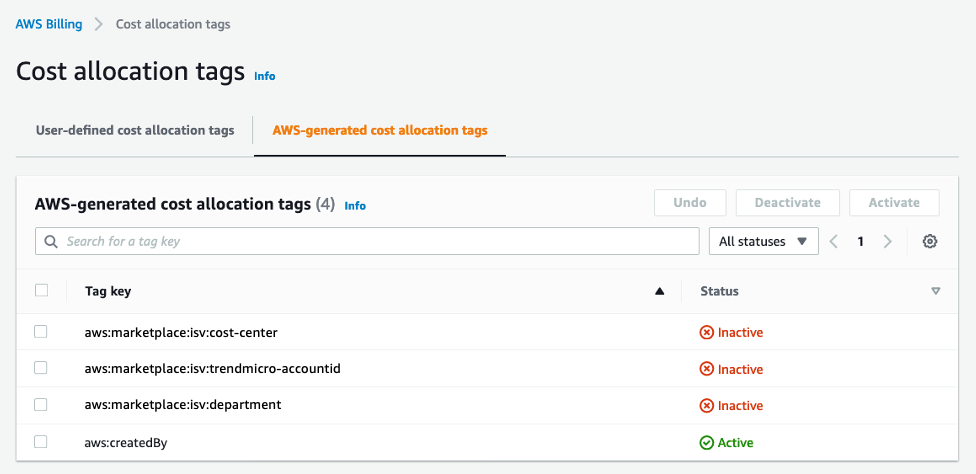
Task: Check the aws:createdBy tag row
Action: click(x=41, y=441)
